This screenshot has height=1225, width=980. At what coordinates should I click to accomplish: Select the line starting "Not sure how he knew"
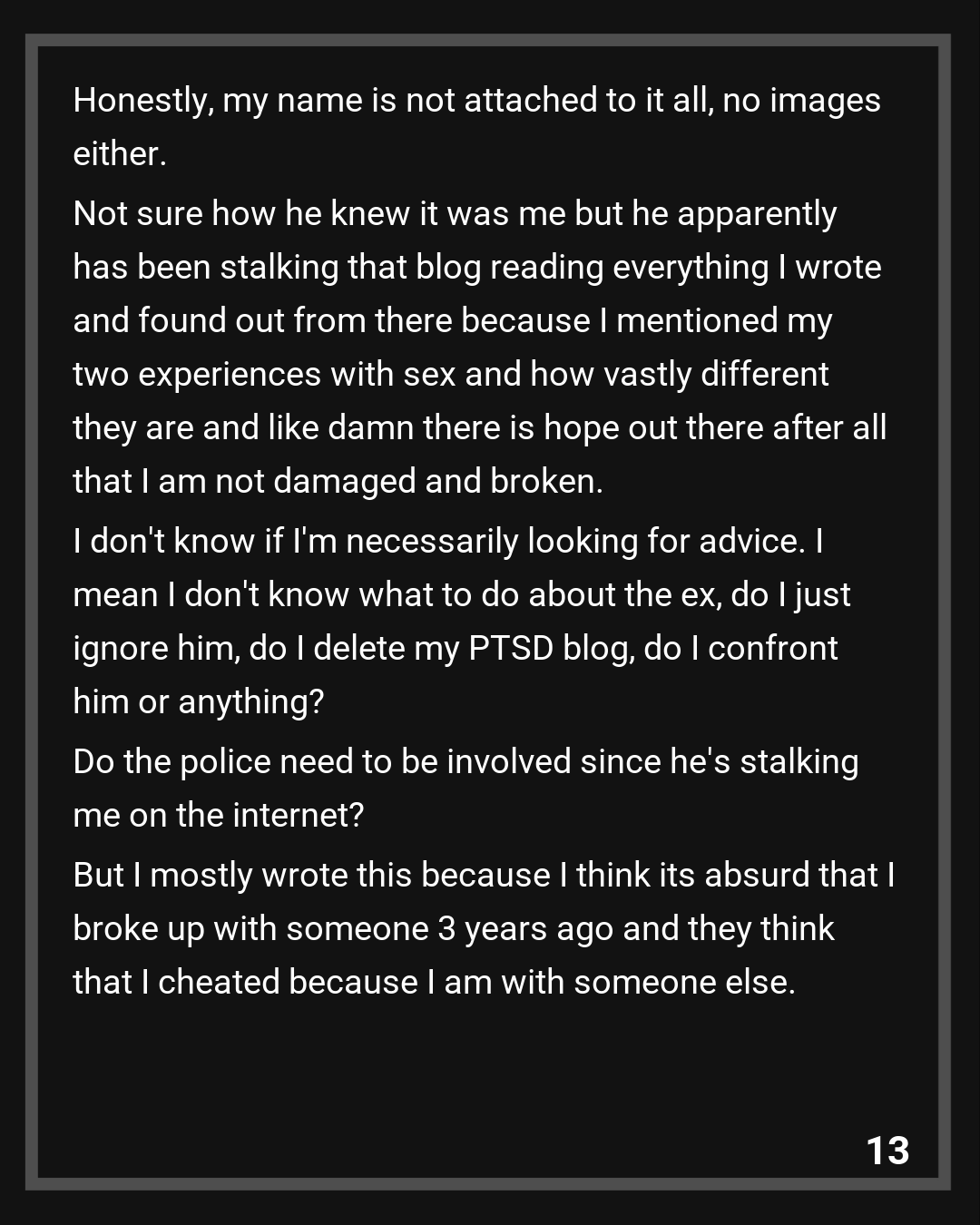coord(455,213)
